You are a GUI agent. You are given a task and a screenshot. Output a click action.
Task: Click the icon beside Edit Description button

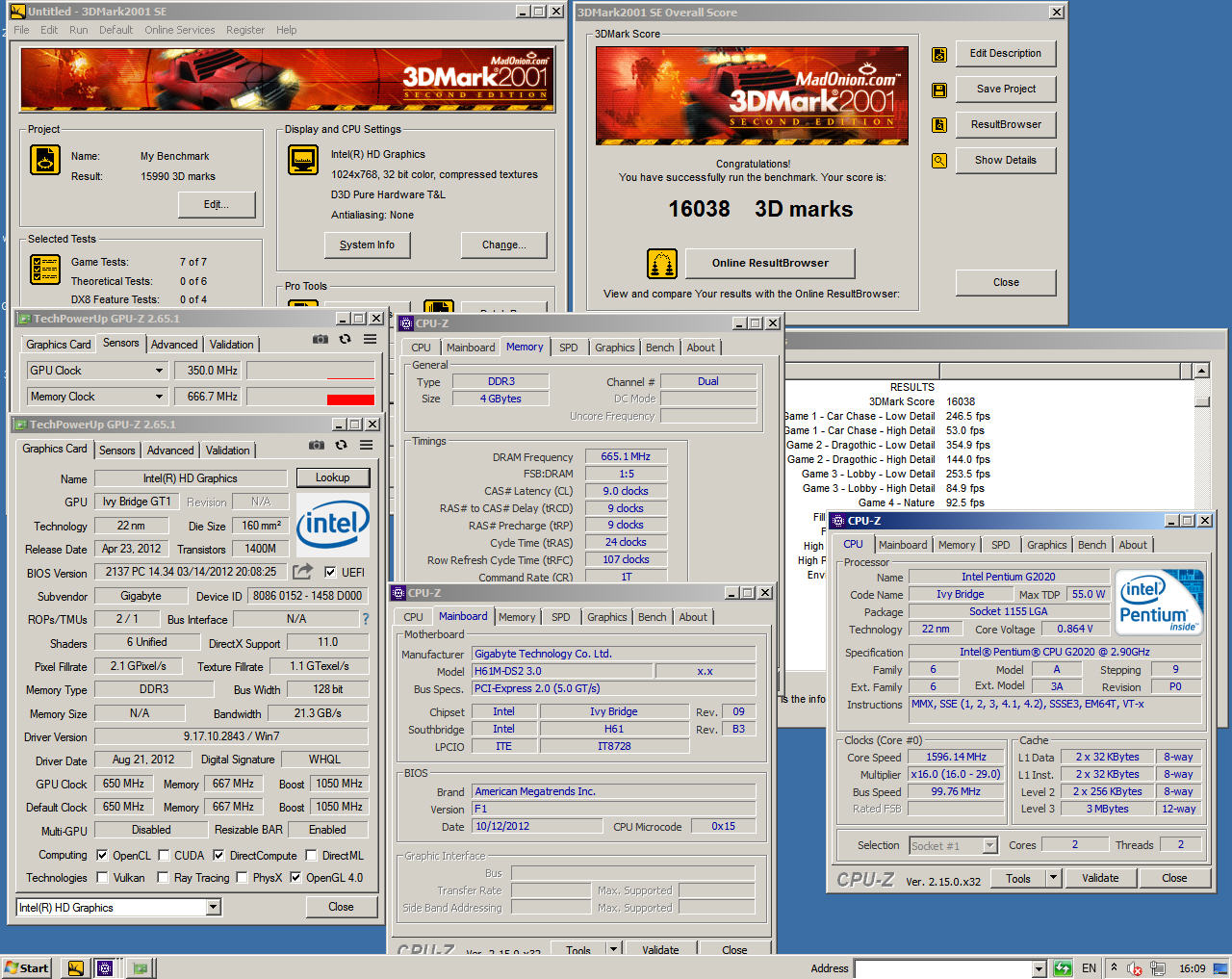tap(939, 54)
